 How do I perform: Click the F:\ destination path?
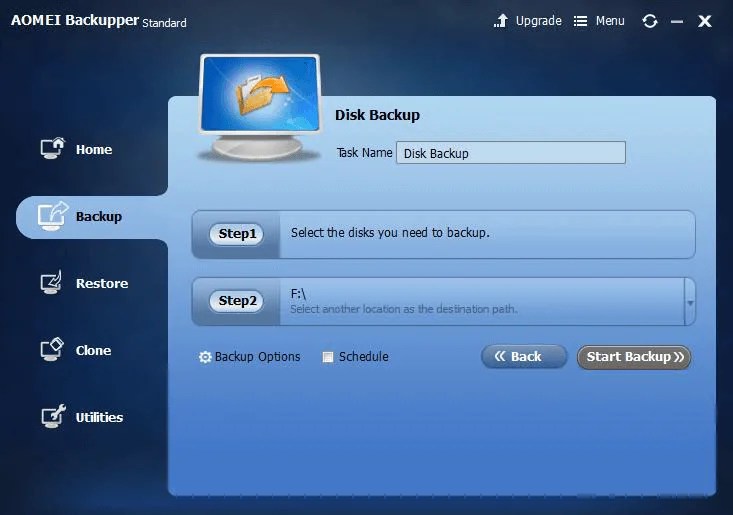pos(298,294)
